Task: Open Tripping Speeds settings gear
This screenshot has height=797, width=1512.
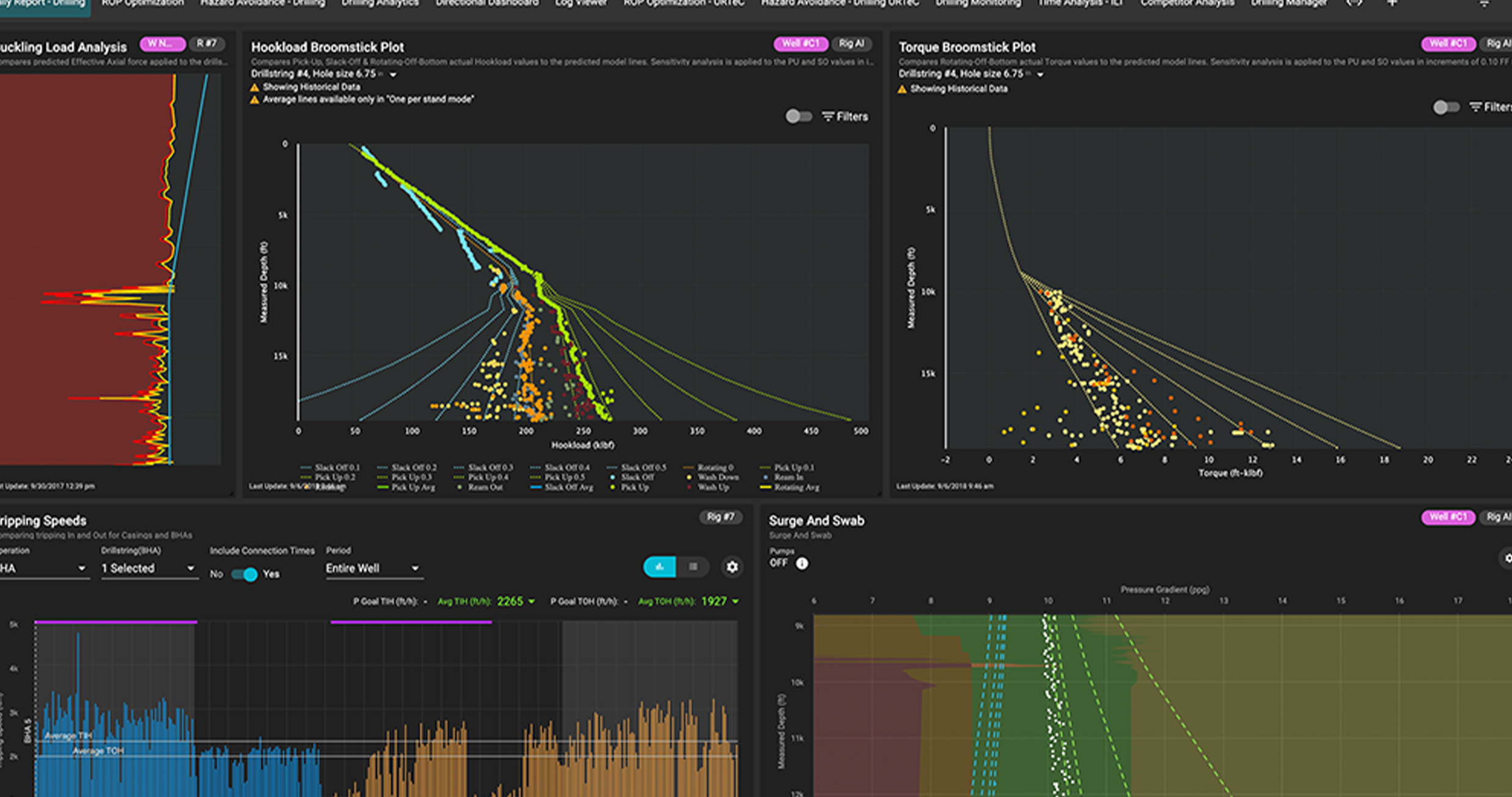Action: click(x=732, y=567)
